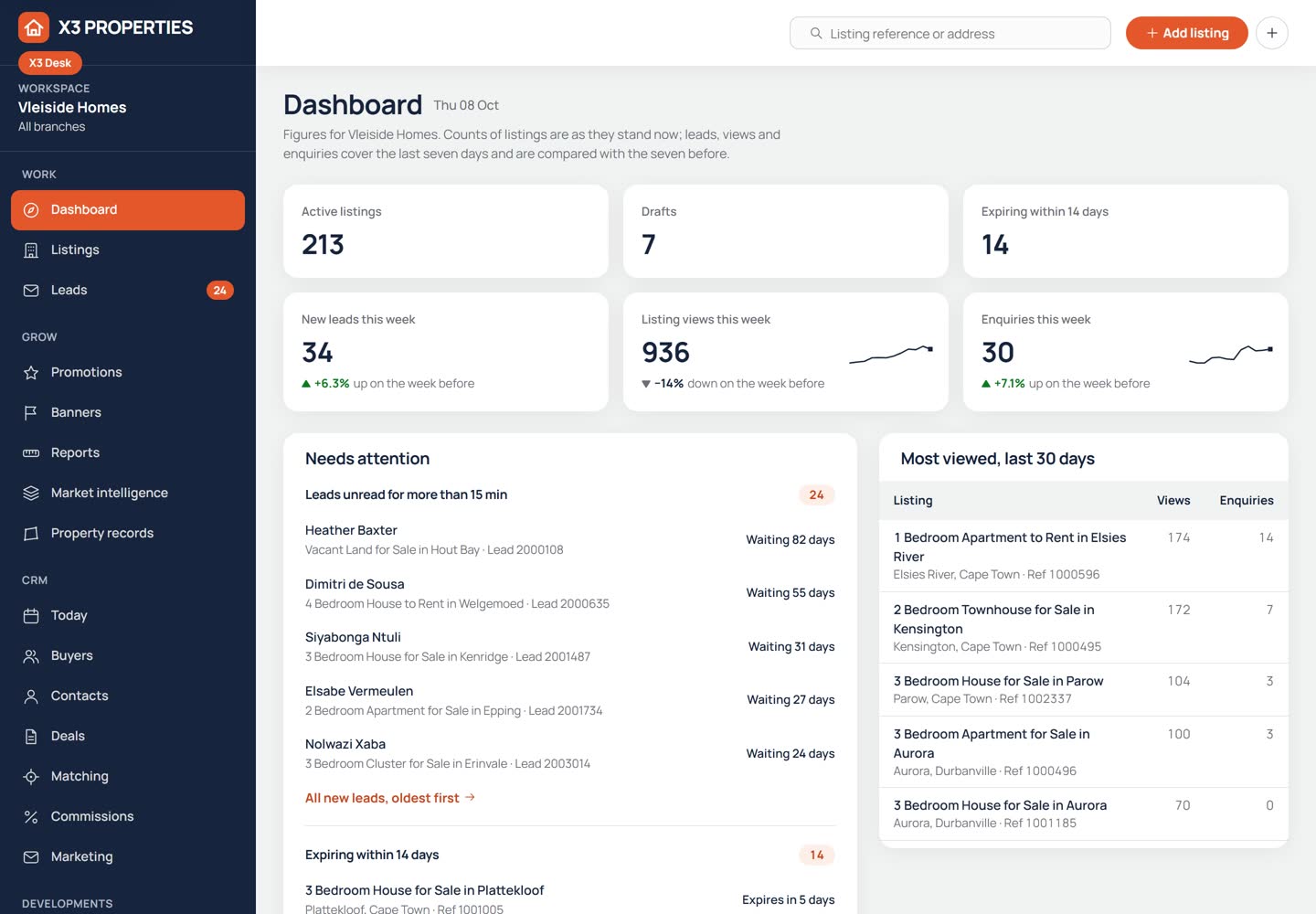
Task: Open Heather Baxter lead row
Action: [570, 540]
